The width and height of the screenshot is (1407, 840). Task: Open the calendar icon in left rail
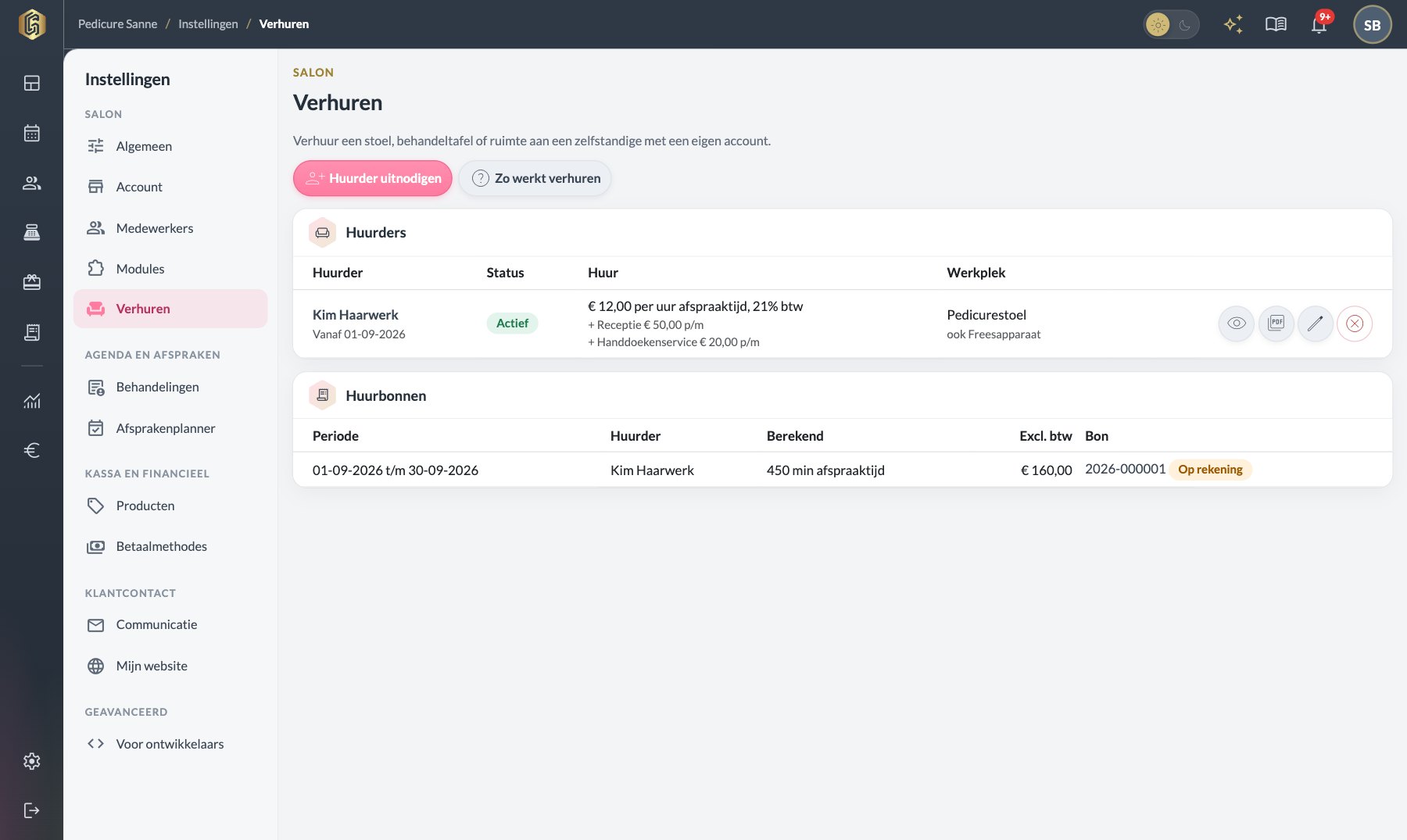point(31,133)
